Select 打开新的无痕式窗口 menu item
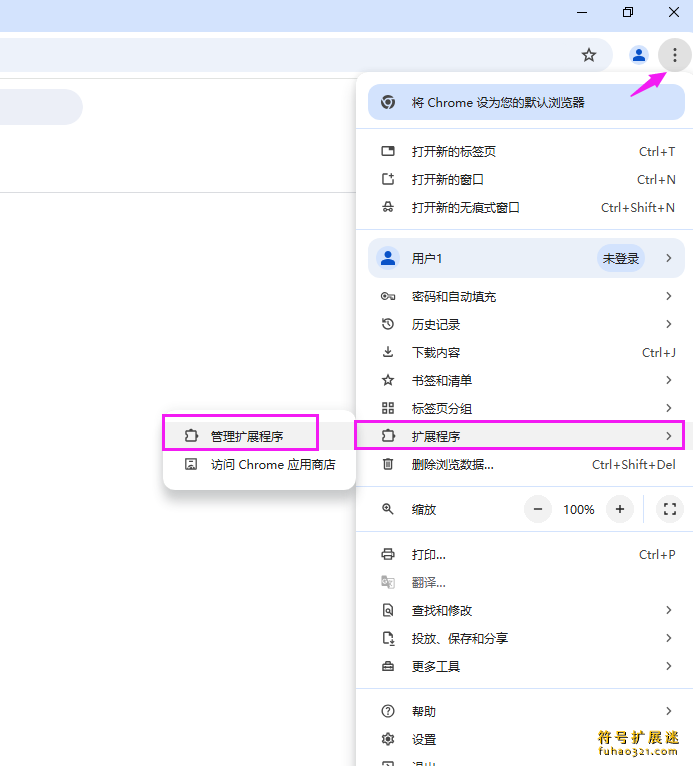 525,207
